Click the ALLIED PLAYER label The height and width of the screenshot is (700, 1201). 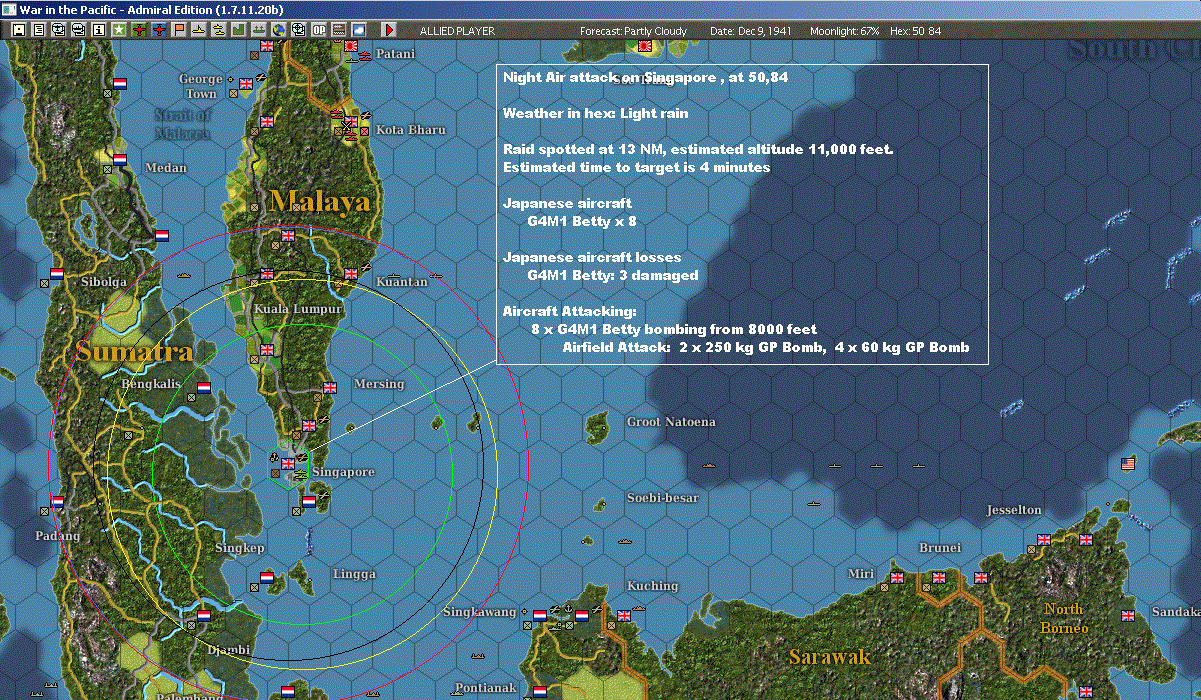point(457,31)
